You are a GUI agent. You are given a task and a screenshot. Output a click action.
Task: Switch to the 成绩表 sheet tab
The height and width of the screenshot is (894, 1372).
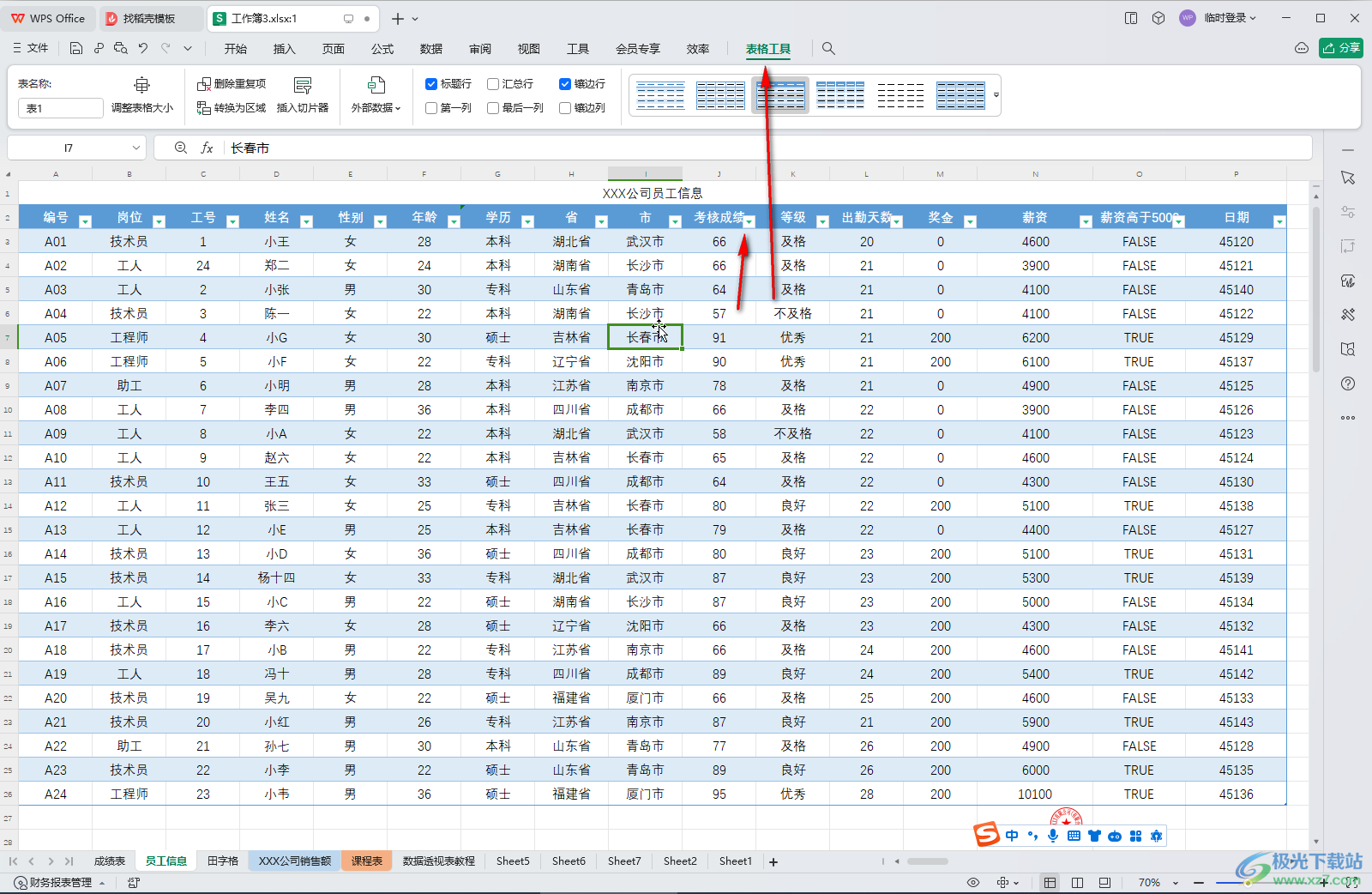click(x=110, y=861)
